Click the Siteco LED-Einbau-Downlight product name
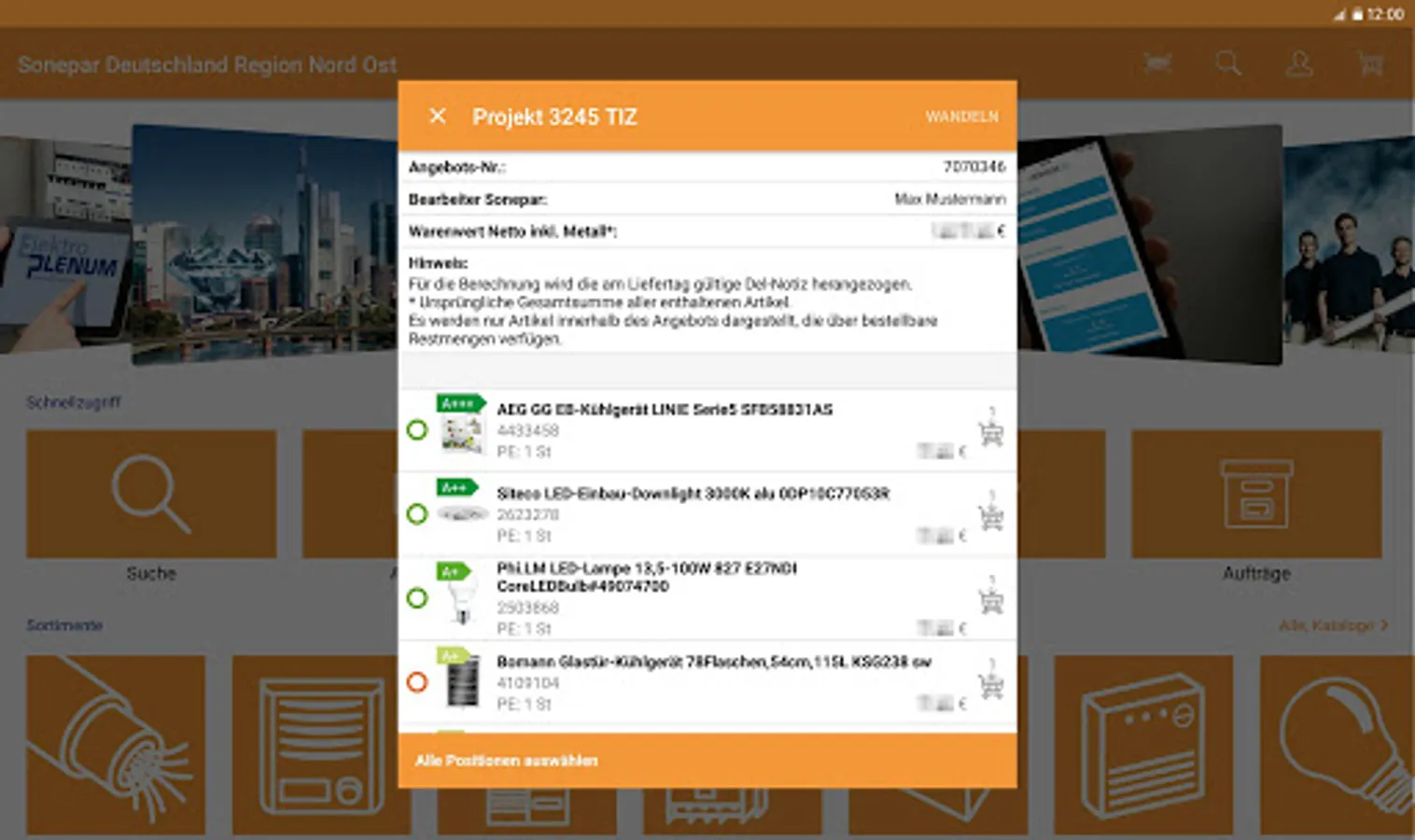 pyautogui.click(x=693, y=494)
